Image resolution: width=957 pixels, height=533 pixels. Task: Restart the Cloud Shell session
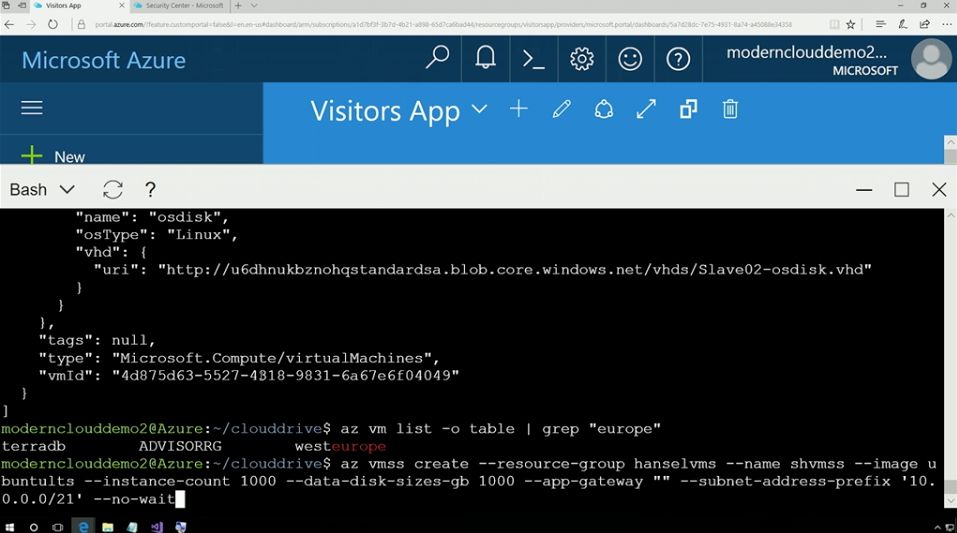(113, 189)
